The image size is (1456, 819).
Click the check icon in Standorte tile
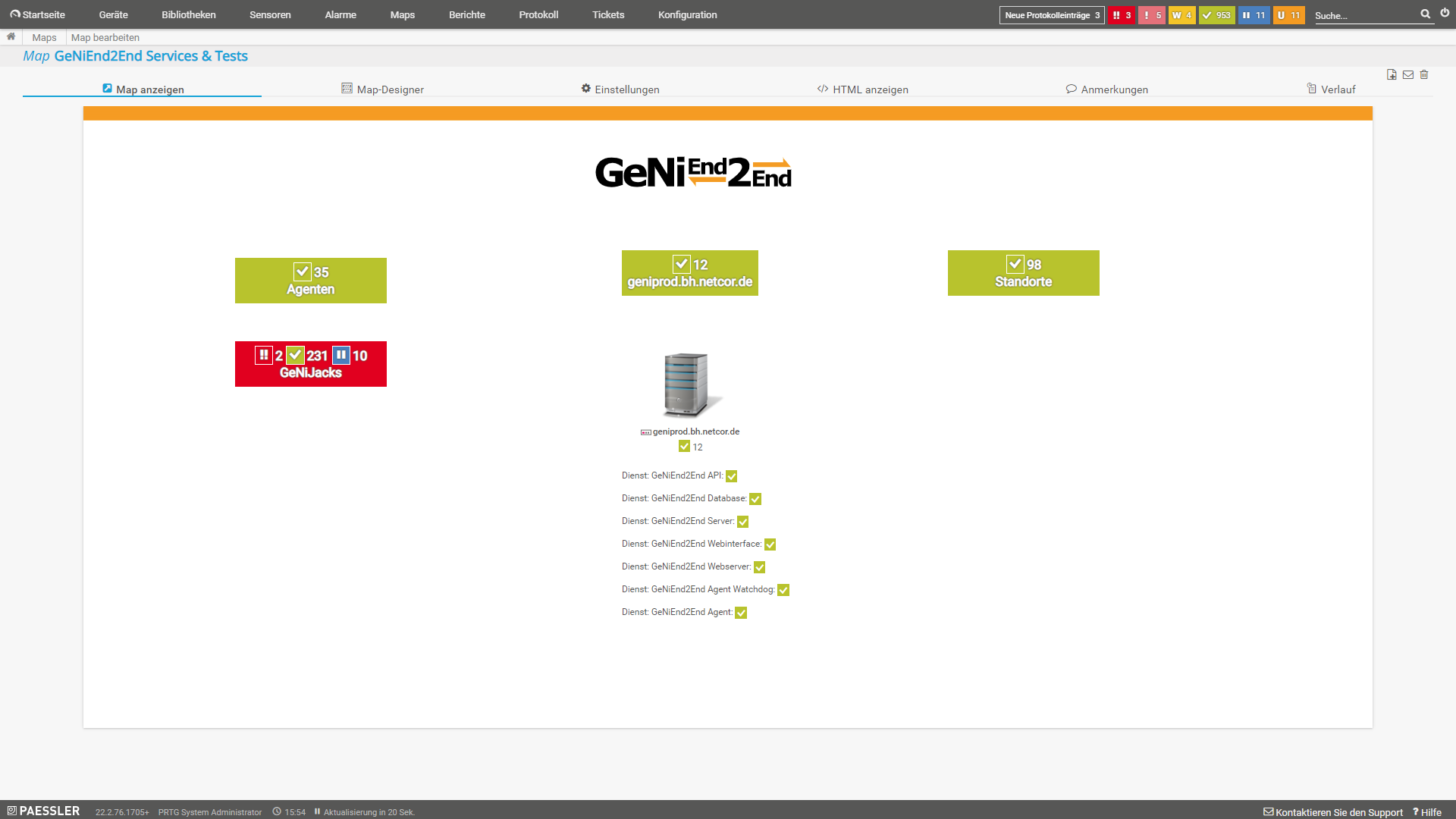point(1015,264)
